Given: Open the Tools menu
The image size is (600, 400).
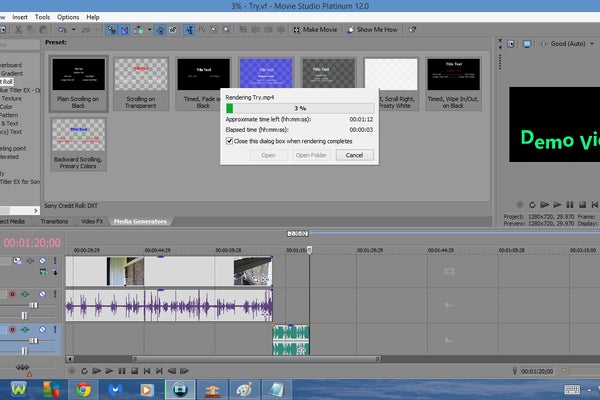Looking at the screenshot, I should click(x=42, y=17).
